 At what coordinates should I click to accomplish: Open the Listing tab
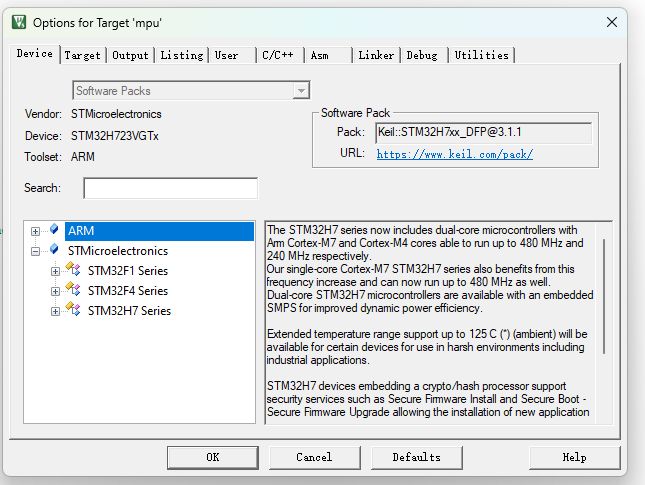[182, 56]
